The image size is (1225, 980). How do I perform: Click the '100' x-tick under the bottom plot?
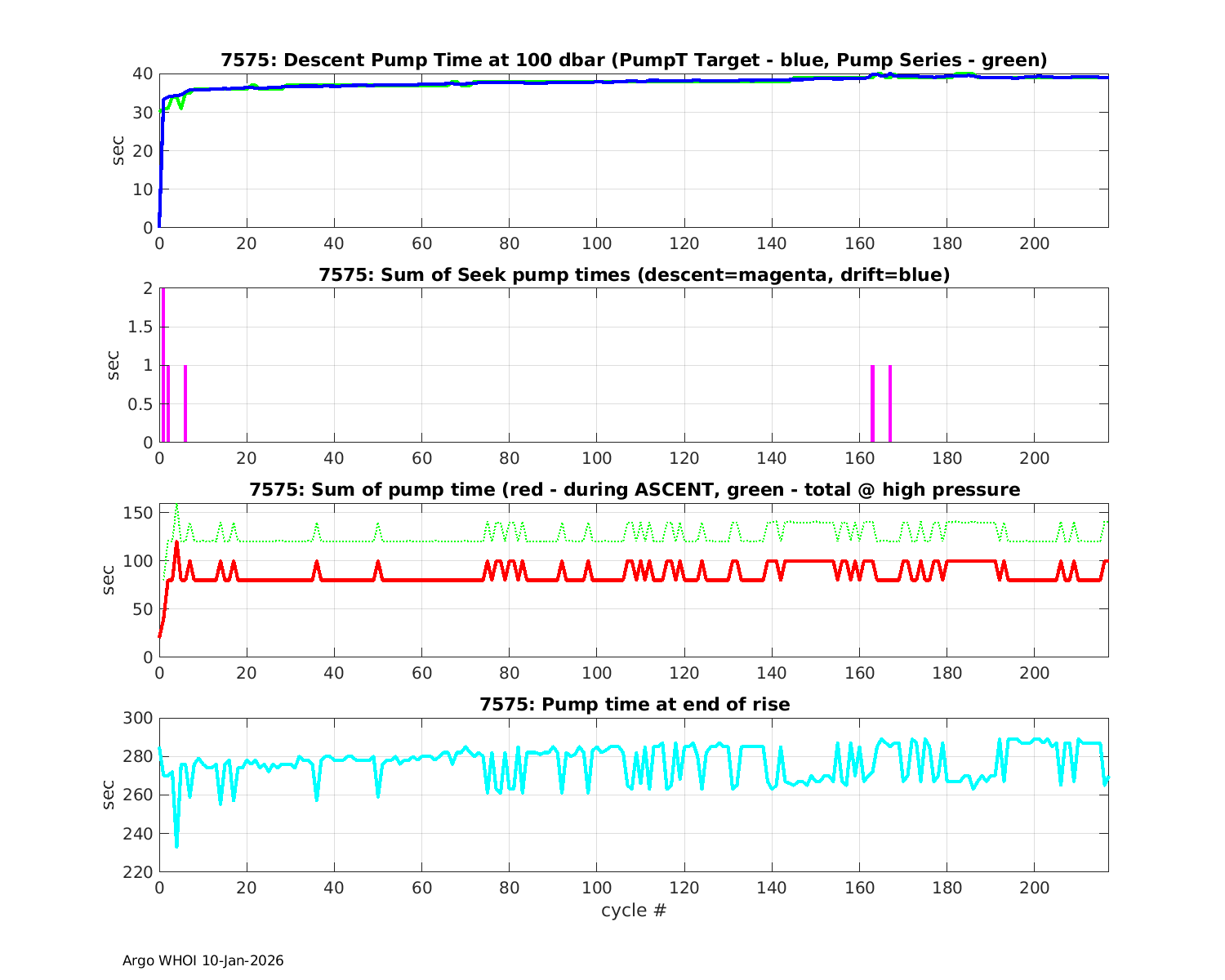coord(596,889)
